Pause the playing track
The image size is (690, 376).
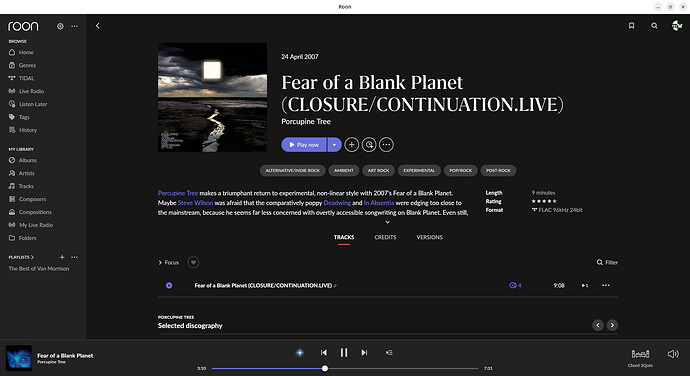pos(344,352)
